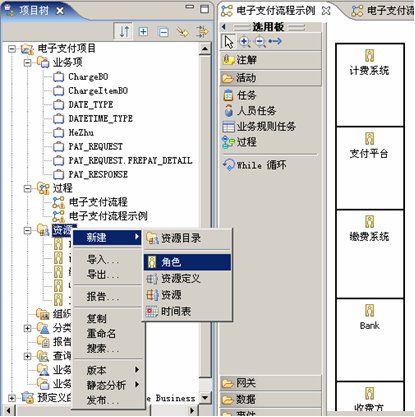The image size is (415, 417).
Task: Choose 发布... from the context menu
Action: (103, 400)
